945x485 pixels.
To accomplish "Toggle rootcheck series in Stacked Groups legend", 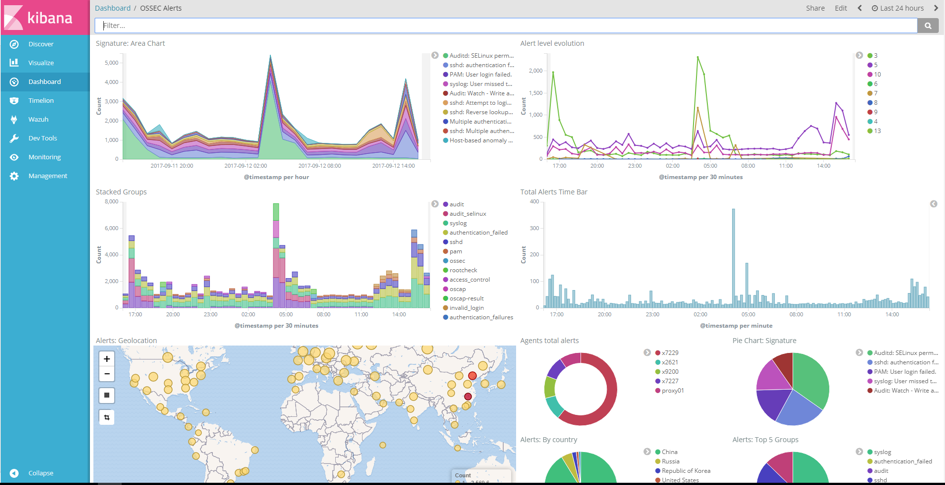I will (x=462, y=271).
